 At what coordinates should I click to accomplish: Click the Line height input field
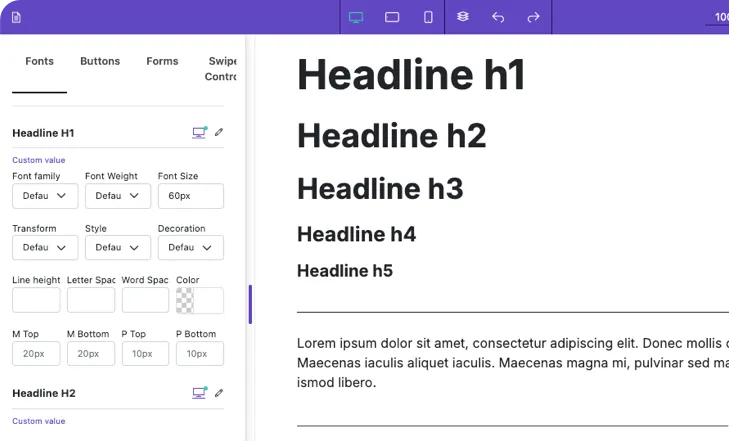tap(36, 300)
